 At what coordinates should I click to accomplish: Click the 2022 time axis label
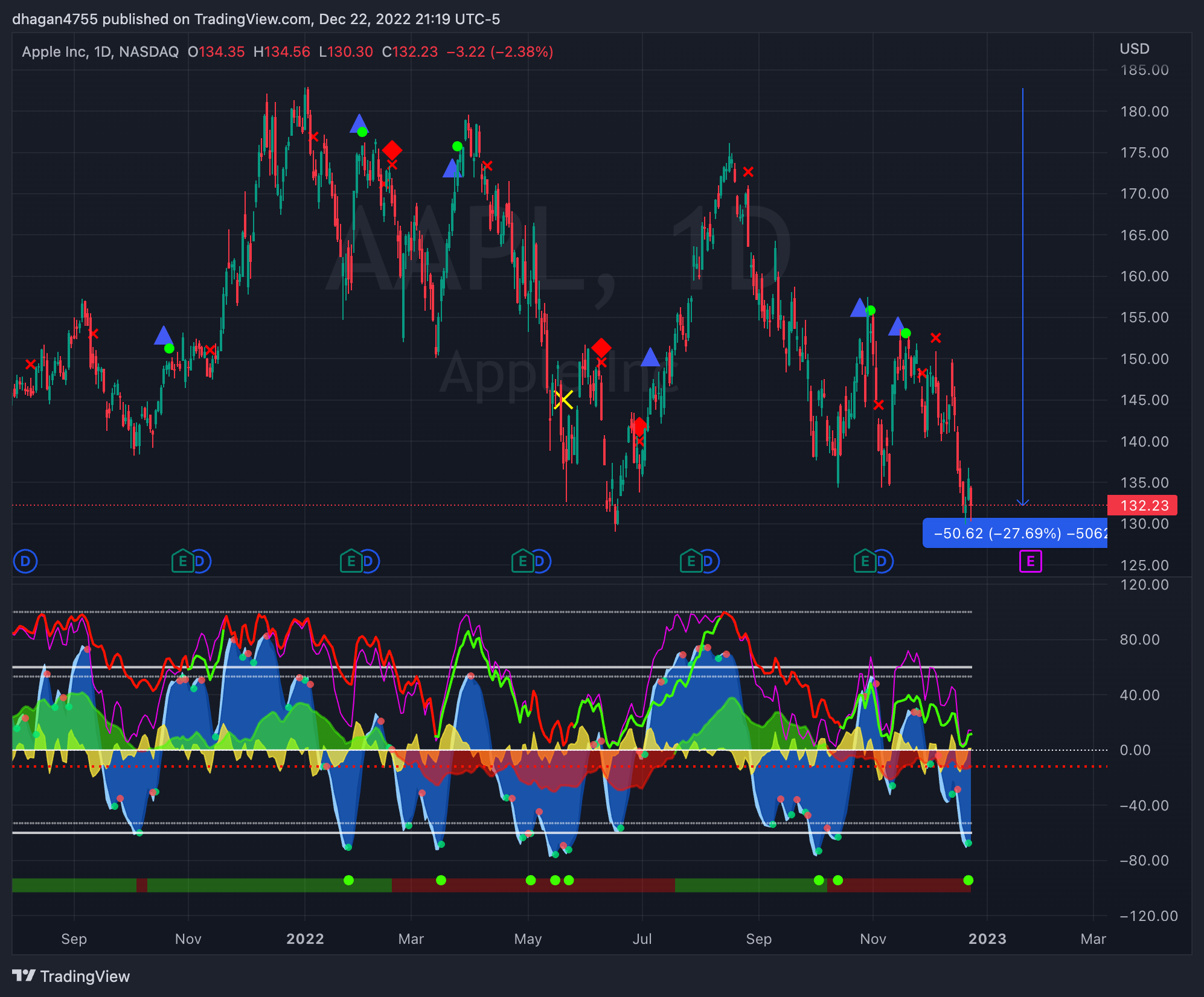point(305,939)
